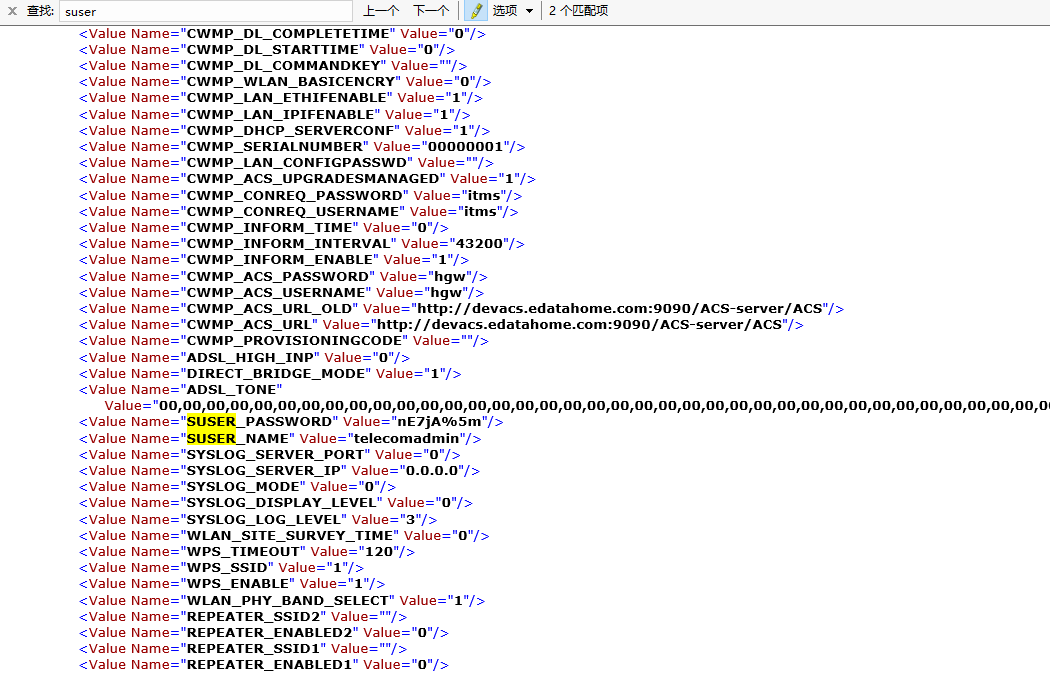Toggle the highlighter pen icon to highlight matches
Image resolution: width=1050 pixels, height=673 pixels.
[x=473, y=11]
